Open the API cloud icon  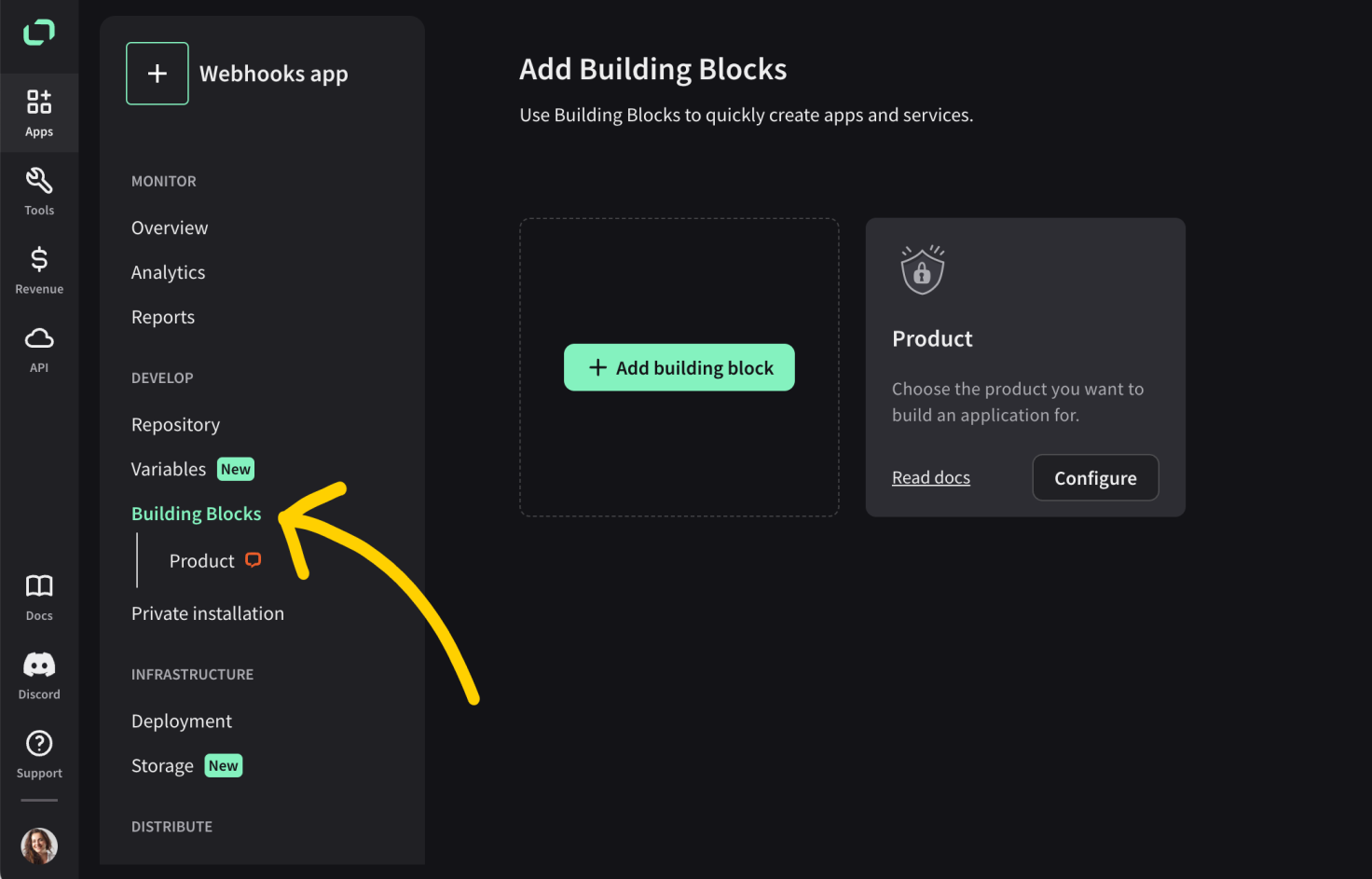point(39,338)
